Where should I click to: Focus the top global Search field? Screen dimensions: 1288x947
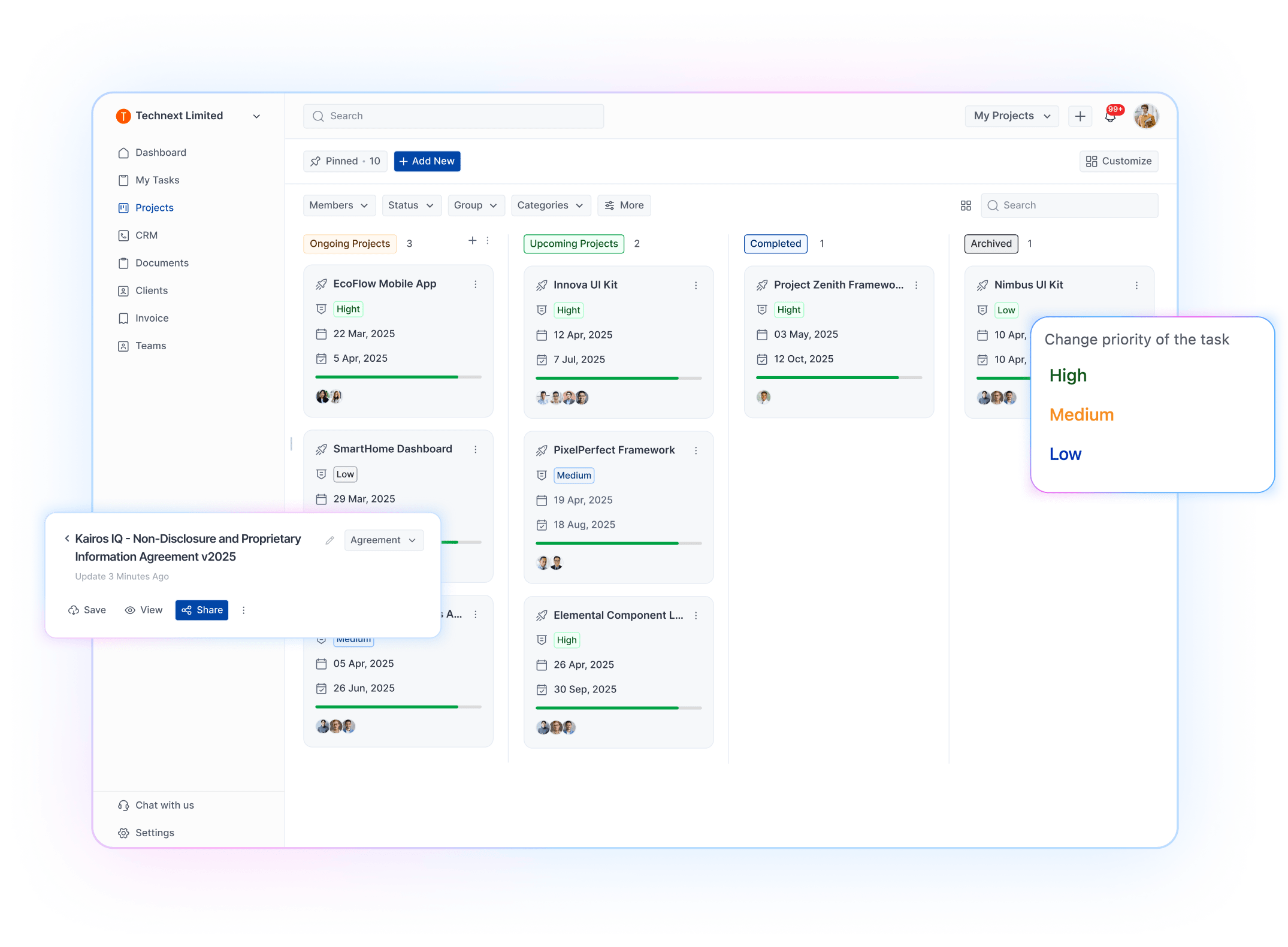[453, 116]
